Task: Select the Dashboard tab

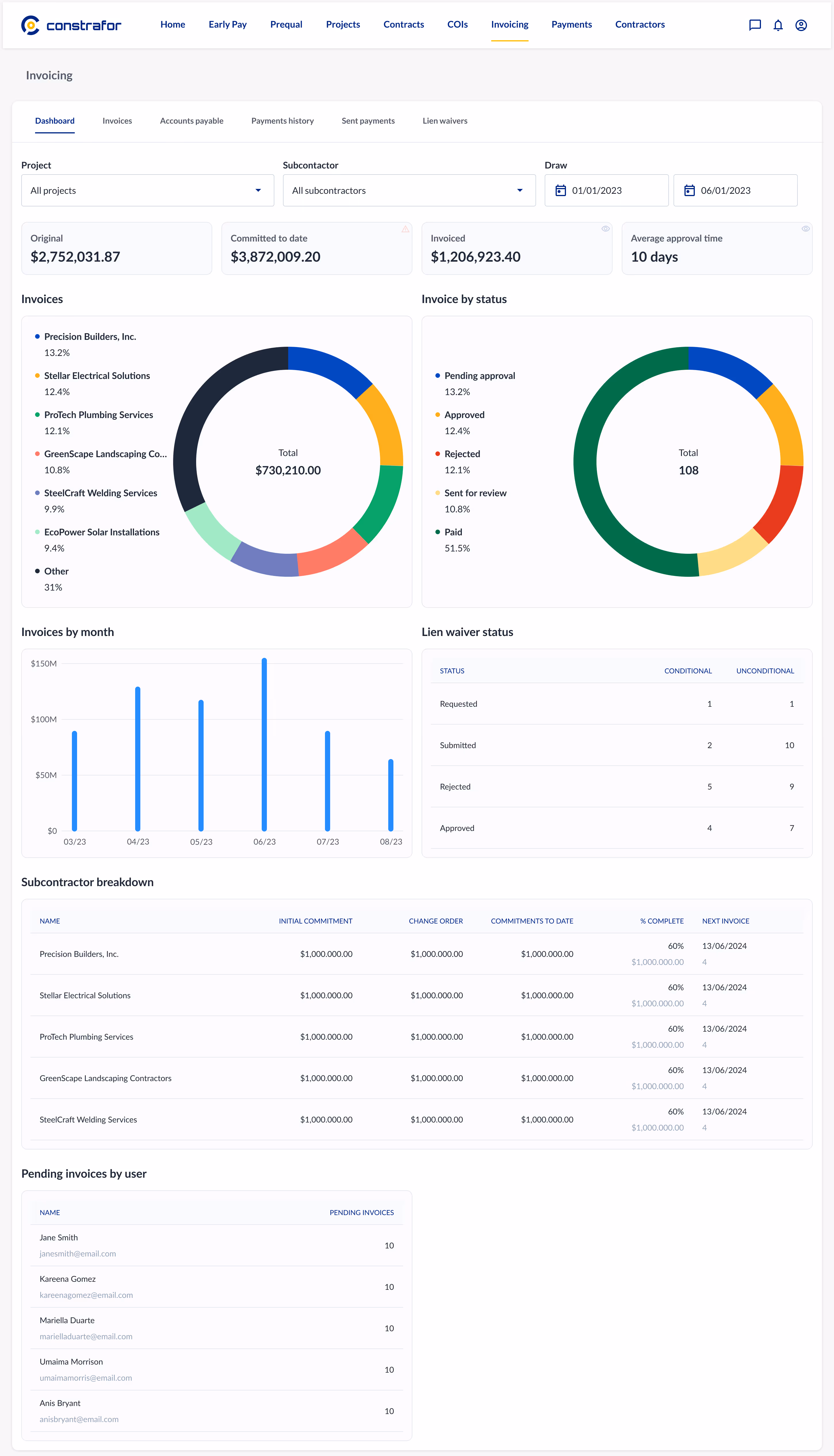Action: [x=54, y=121]
